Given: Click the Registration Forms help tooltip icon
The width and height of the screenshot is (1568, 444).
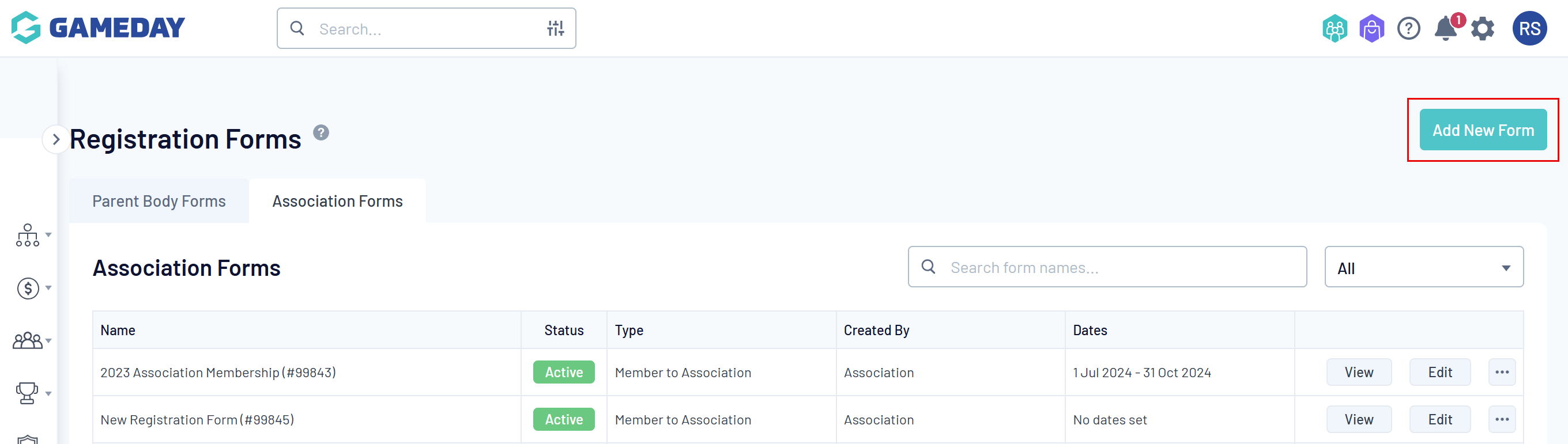Looking at the screenshot, I should pos(321,132).
